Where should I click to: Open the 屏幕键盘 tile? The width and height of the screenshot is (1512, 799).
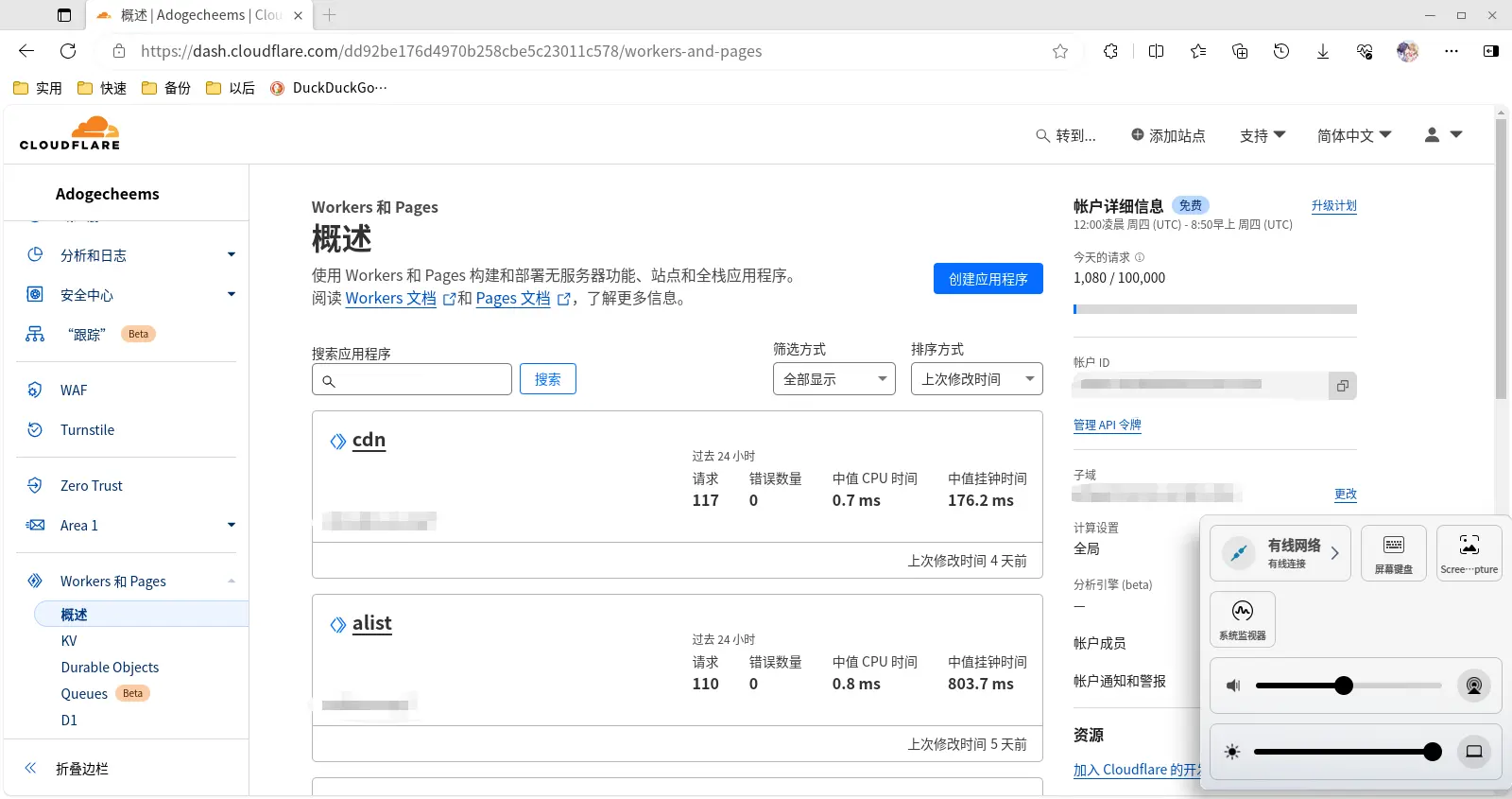click(1394, 552)
